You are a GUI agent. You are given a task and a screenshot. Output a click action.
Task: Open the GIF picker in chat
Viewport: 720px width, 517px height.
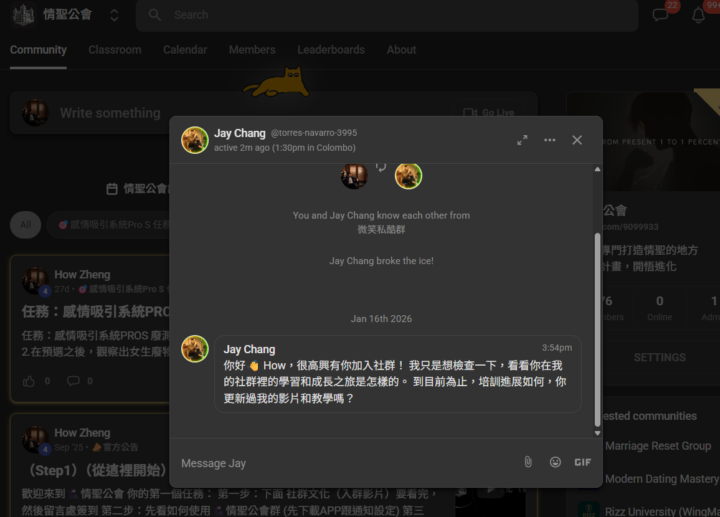point(583,462)
